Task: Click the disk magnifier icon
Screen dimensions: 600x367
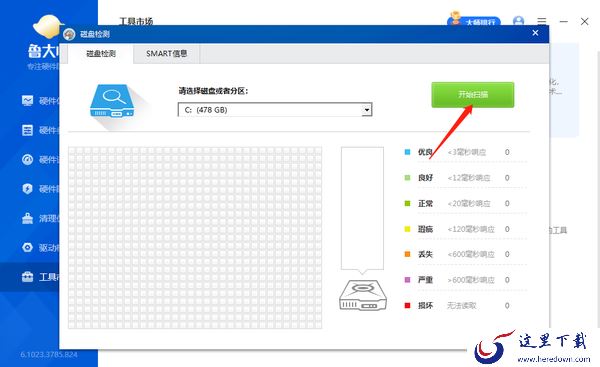Action: (112, 101)
